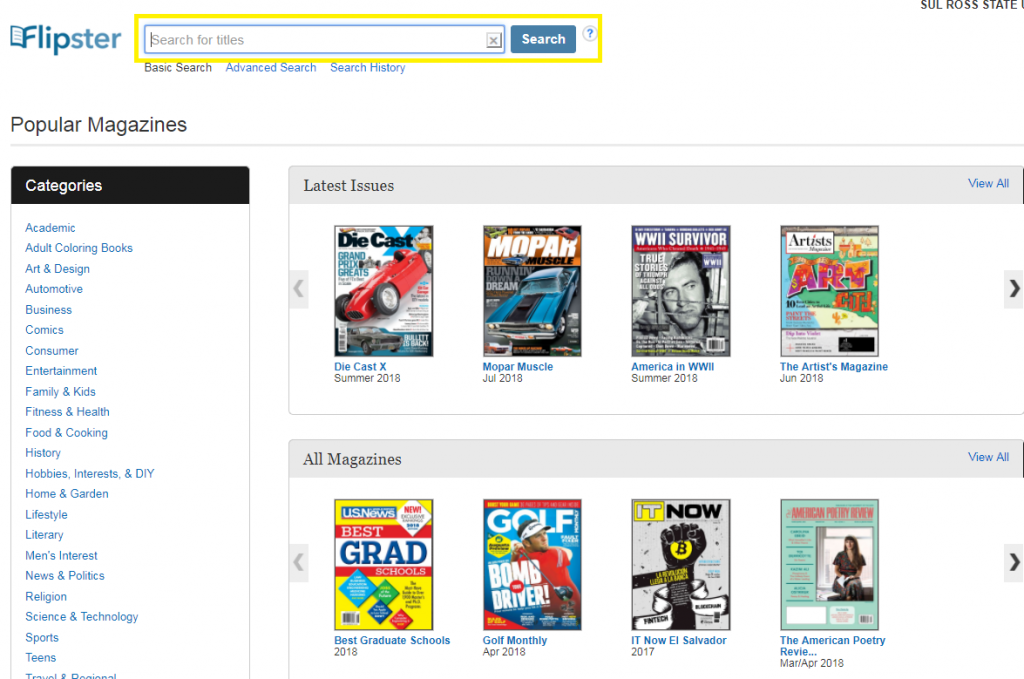Open the America in WWII cover thumbnail
This screenshot has height=679, width=1024.
pos(680,291)
